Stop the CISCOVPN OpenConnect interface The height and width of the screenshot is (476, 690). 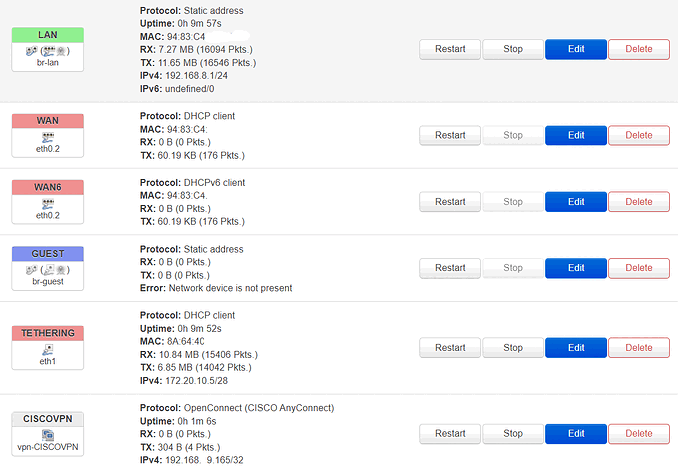(513, 433)
